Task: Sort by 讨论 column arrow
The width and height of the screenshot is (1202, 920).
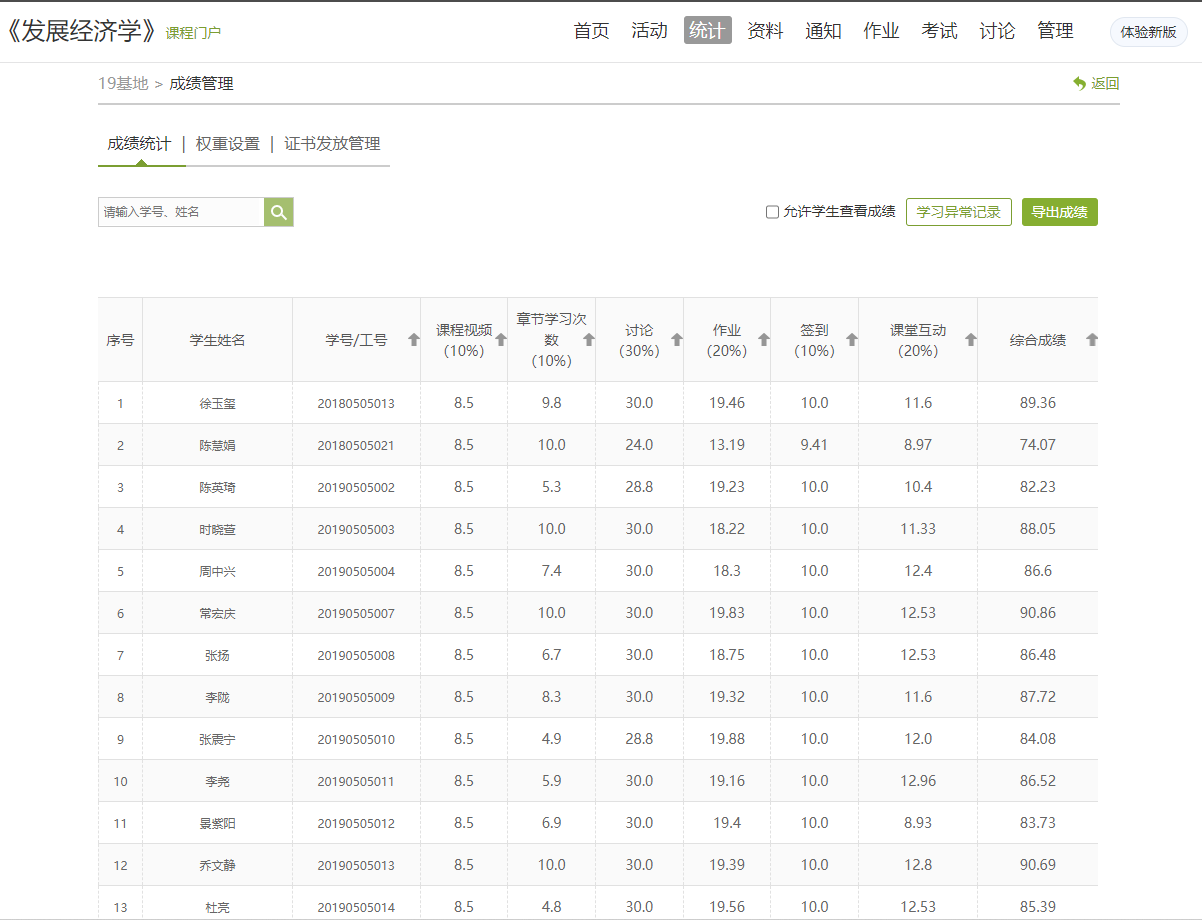Action: click(677, 340)
